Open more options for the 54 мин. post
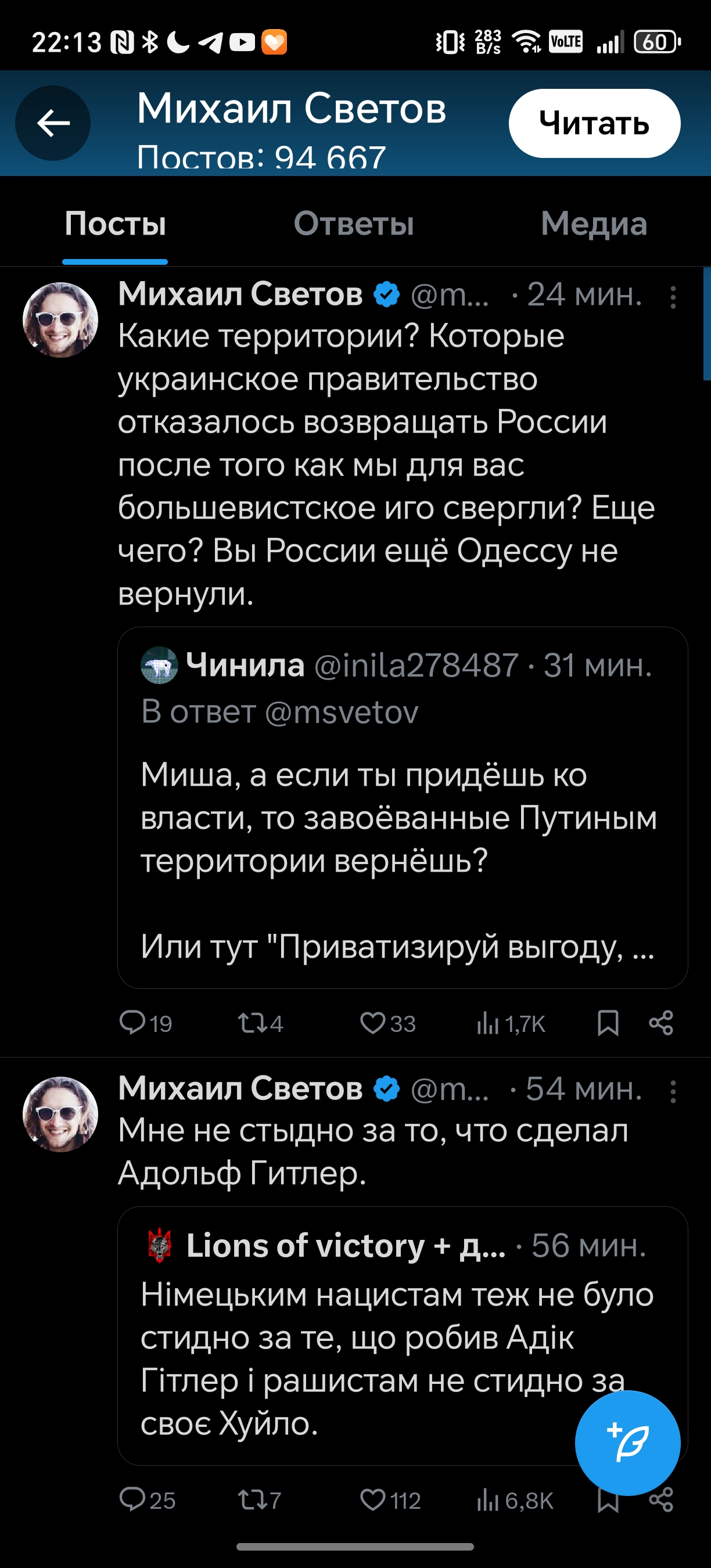Screen dimensions: 711x1568 tap(673, 1091)
